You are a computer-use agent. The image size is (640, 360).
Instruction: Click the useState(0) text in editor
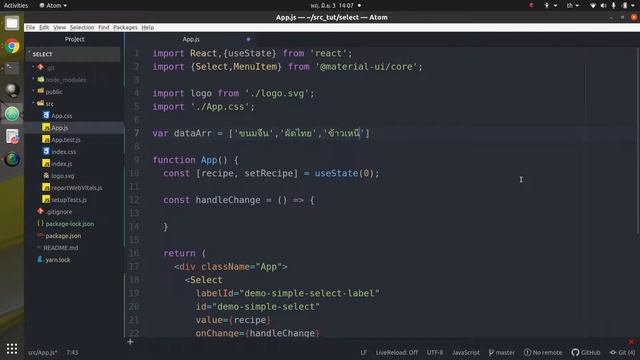click(344, 173)
